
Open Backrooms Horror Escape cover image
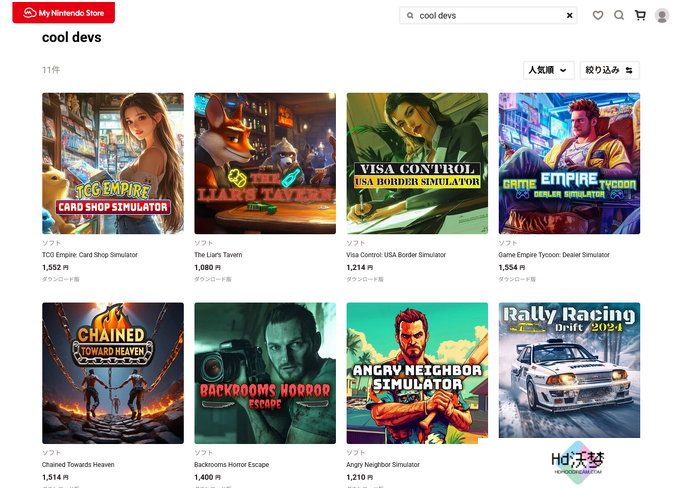point(265,373)
